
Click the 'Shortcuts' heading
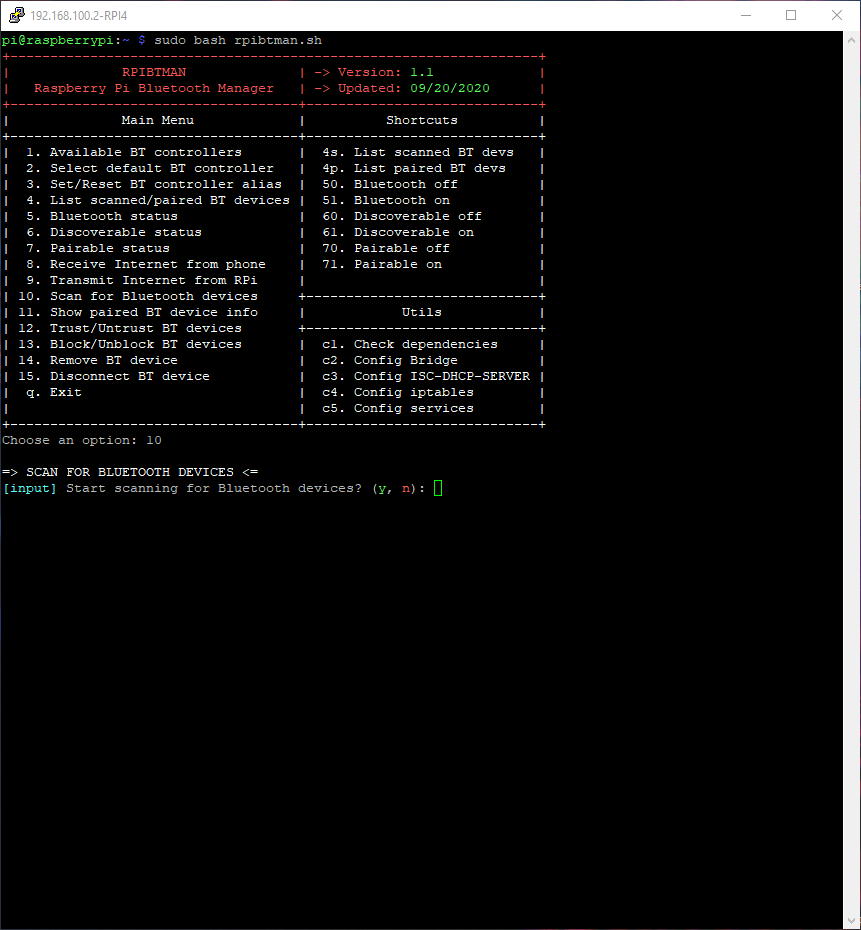(422, 120)
